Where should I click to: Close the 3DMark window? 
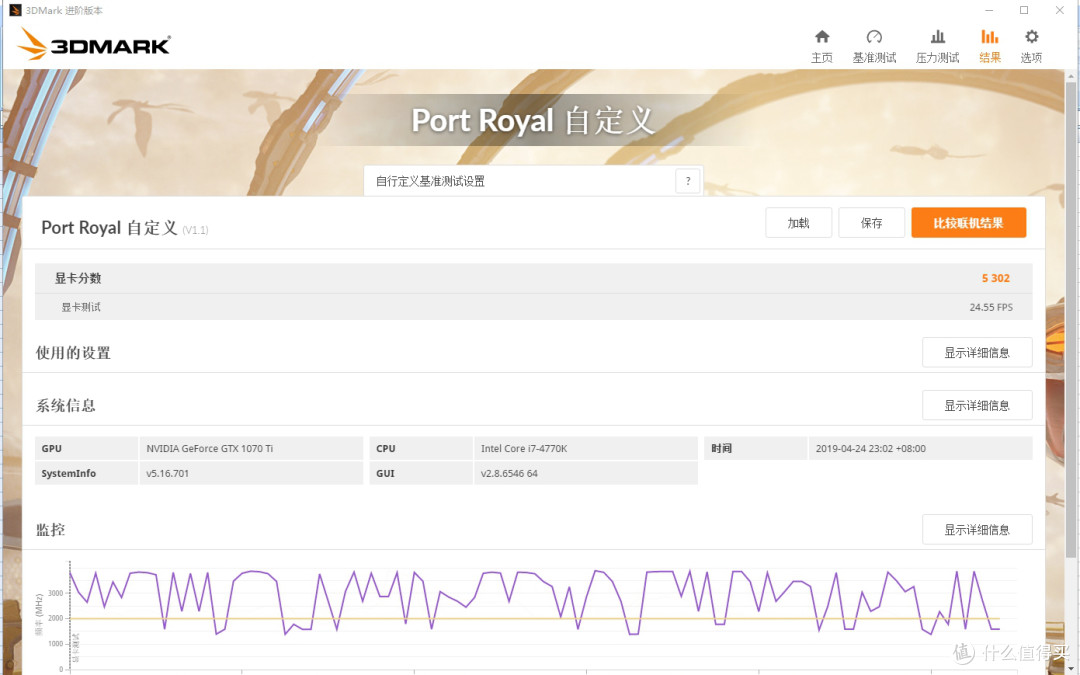click(x=1059, y=10)
